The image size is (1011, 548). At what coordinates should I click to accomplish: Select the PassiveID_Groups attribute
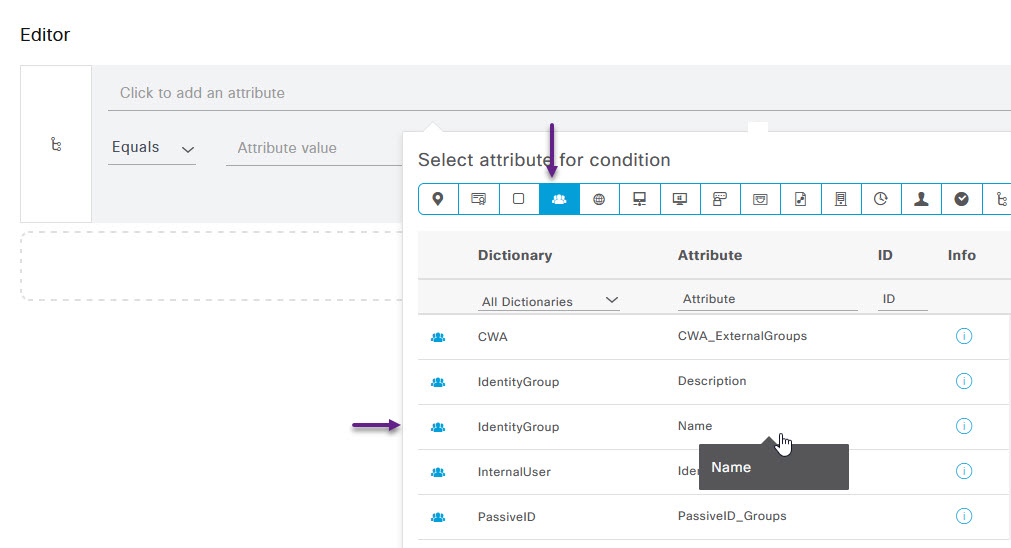tap(732, 516)
